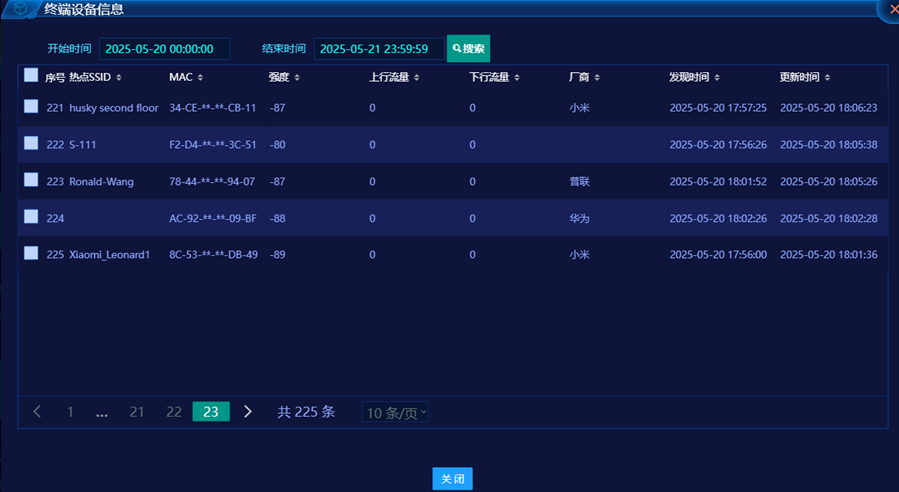The height and width of the screenshot is (492, 899).
Task: Click the pagination ellipsis
Action: (102, 412)
